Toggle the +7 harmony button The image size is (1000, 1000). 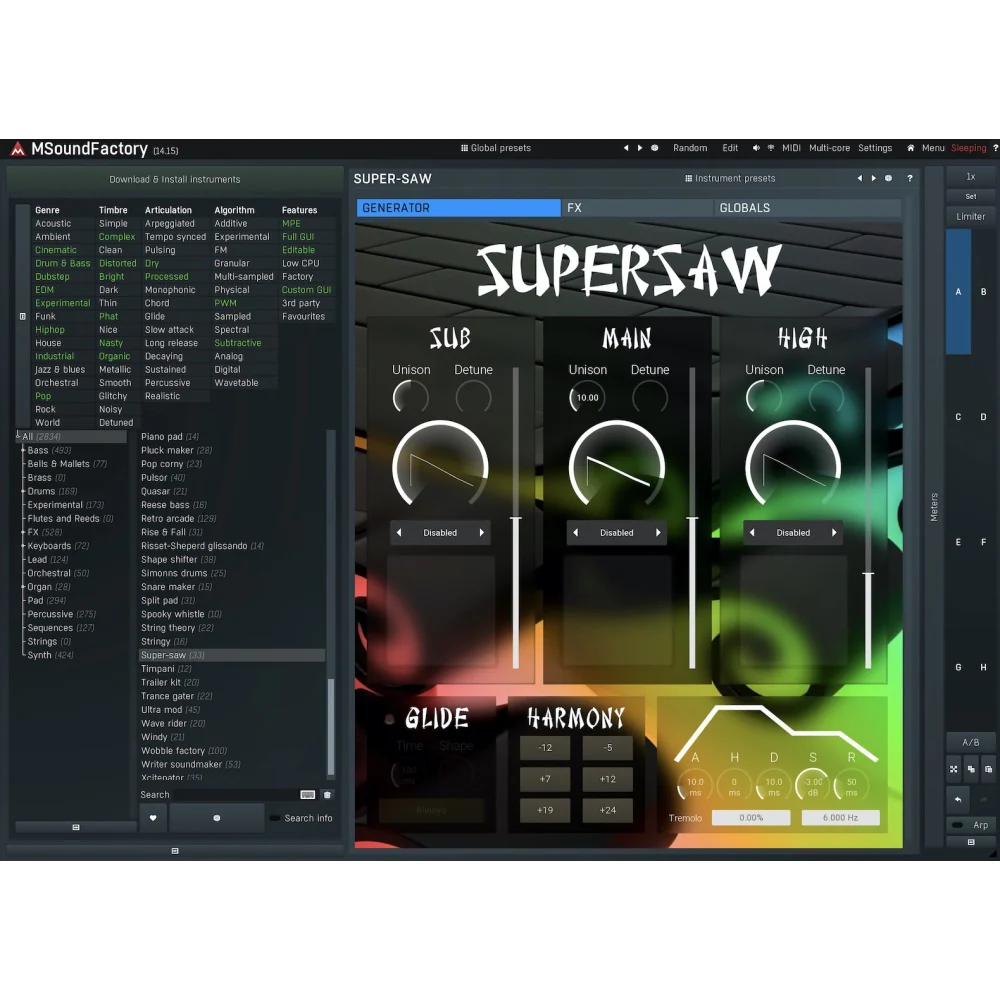[x=545, y=779]
